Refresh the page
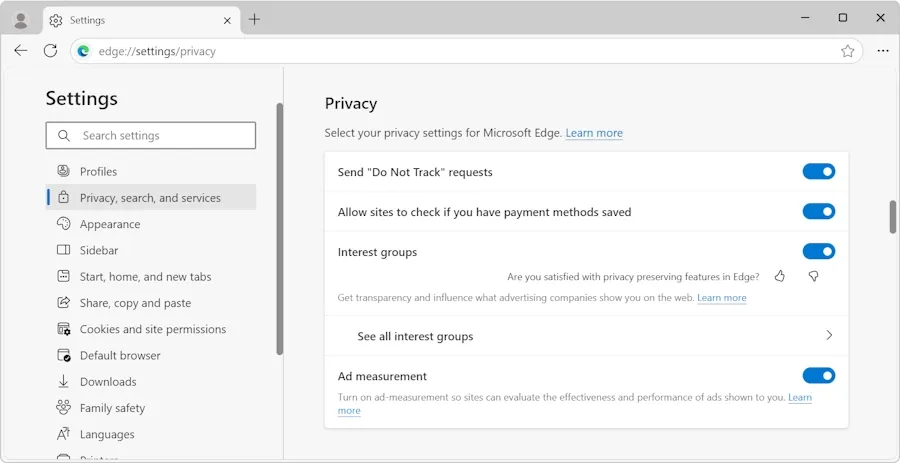Screen dimensions: 900x463 pos(51,51)
